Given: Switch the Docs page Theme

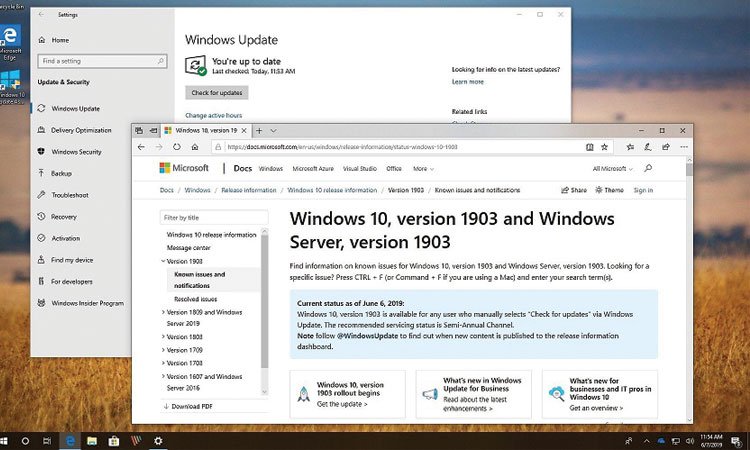Looking at the screenshot, I should click(x=608, y=190).
